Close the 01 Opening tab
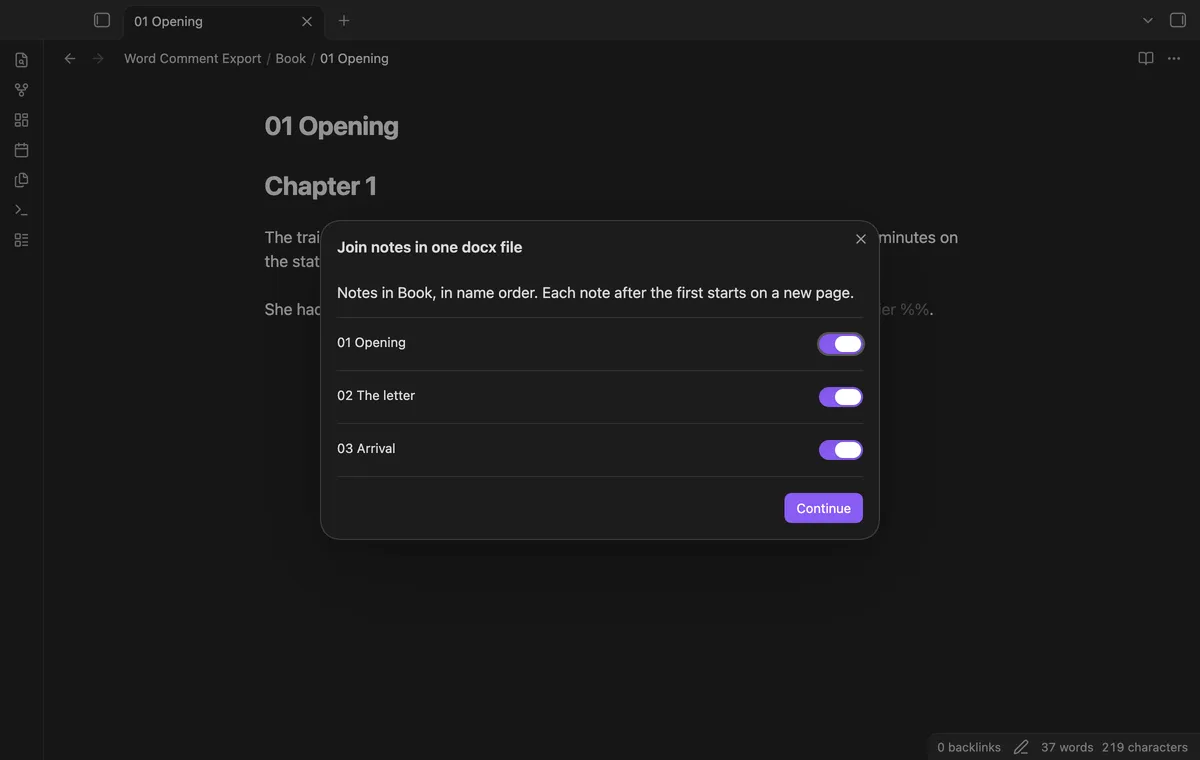The width and height of the screenshot is (1200, 760). pyautogui.click(x=307, y=21)
